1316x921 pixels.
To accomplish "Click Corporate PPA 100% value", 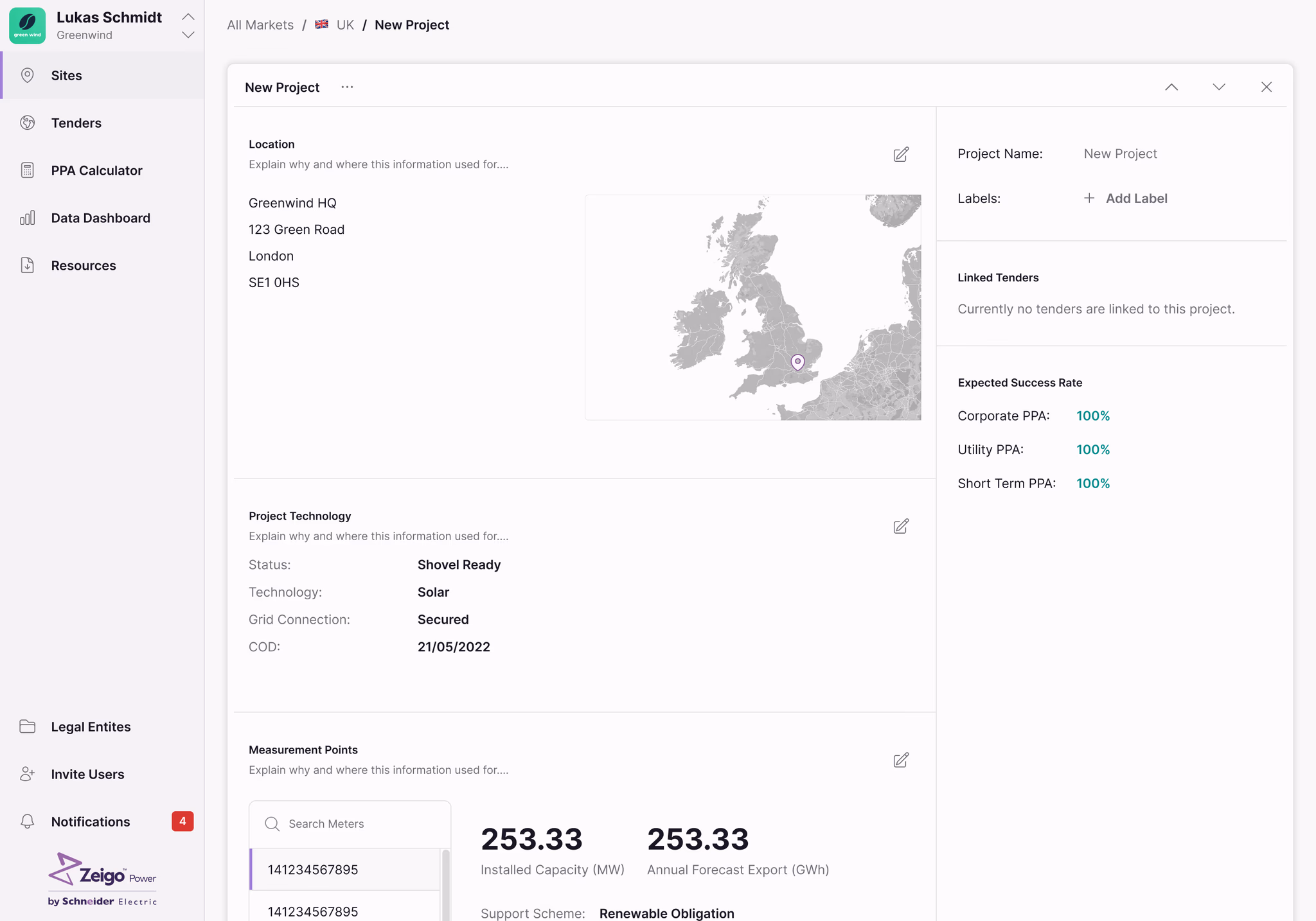I will pos(1093,416).
